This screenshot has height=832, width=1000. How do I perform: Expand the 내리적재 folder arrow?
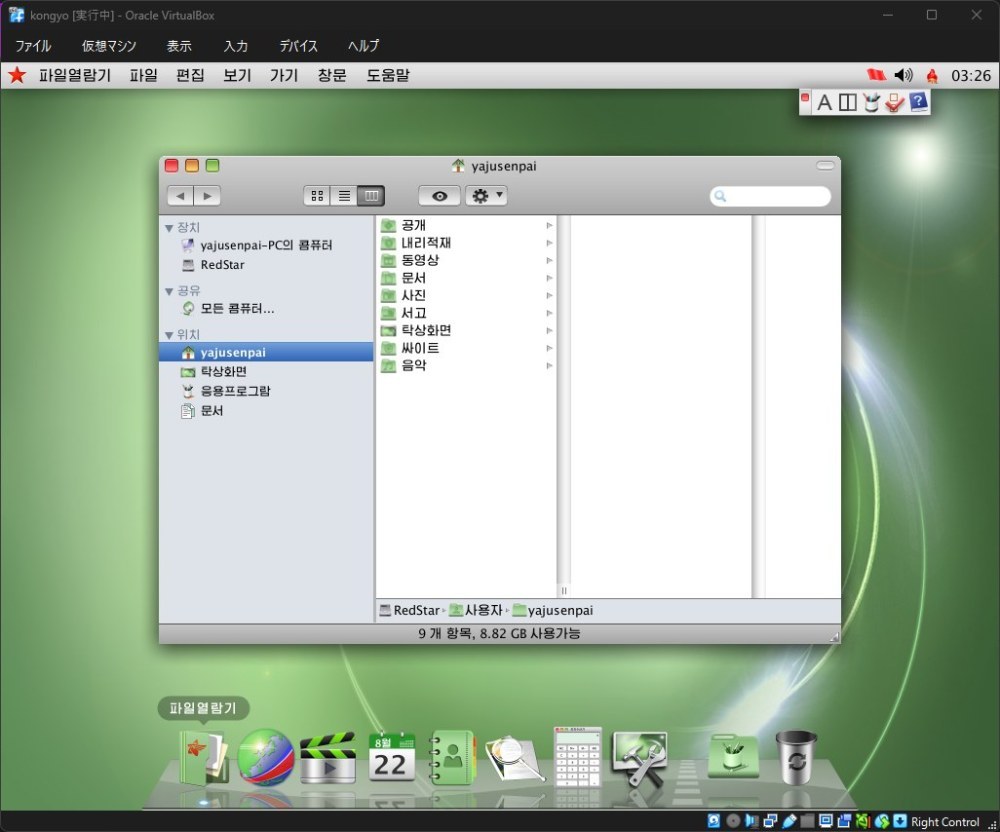click(549, 243)
